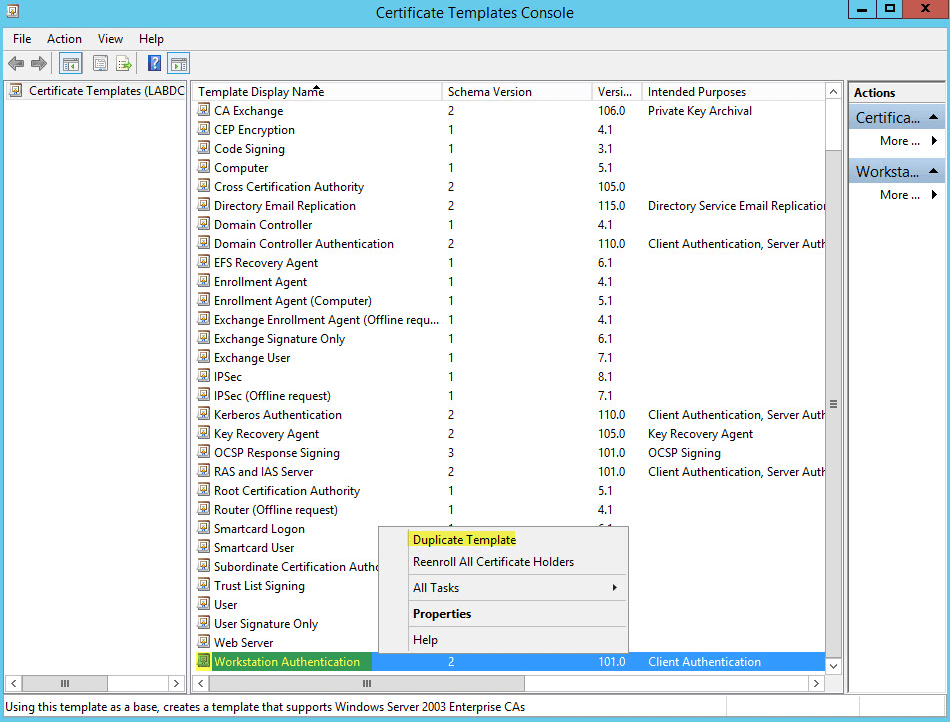Image resolution: width=950 pixels, height=722 pixels.
Task: Click the OCSP Response Signing template icon
Action: [x=204, y=452]
